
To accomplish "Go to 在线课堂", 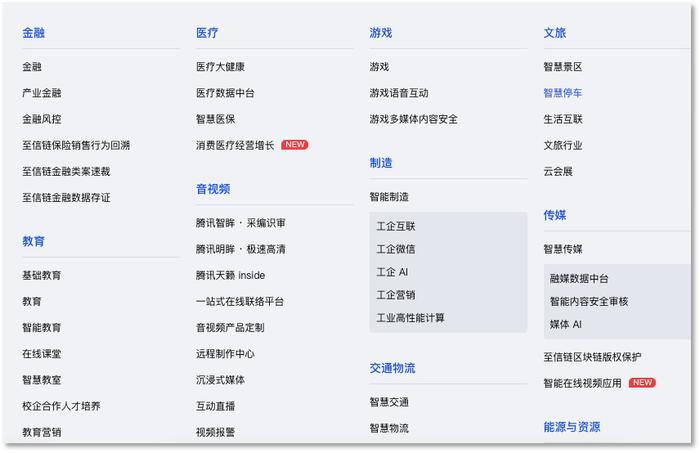I will coord(42,354).
